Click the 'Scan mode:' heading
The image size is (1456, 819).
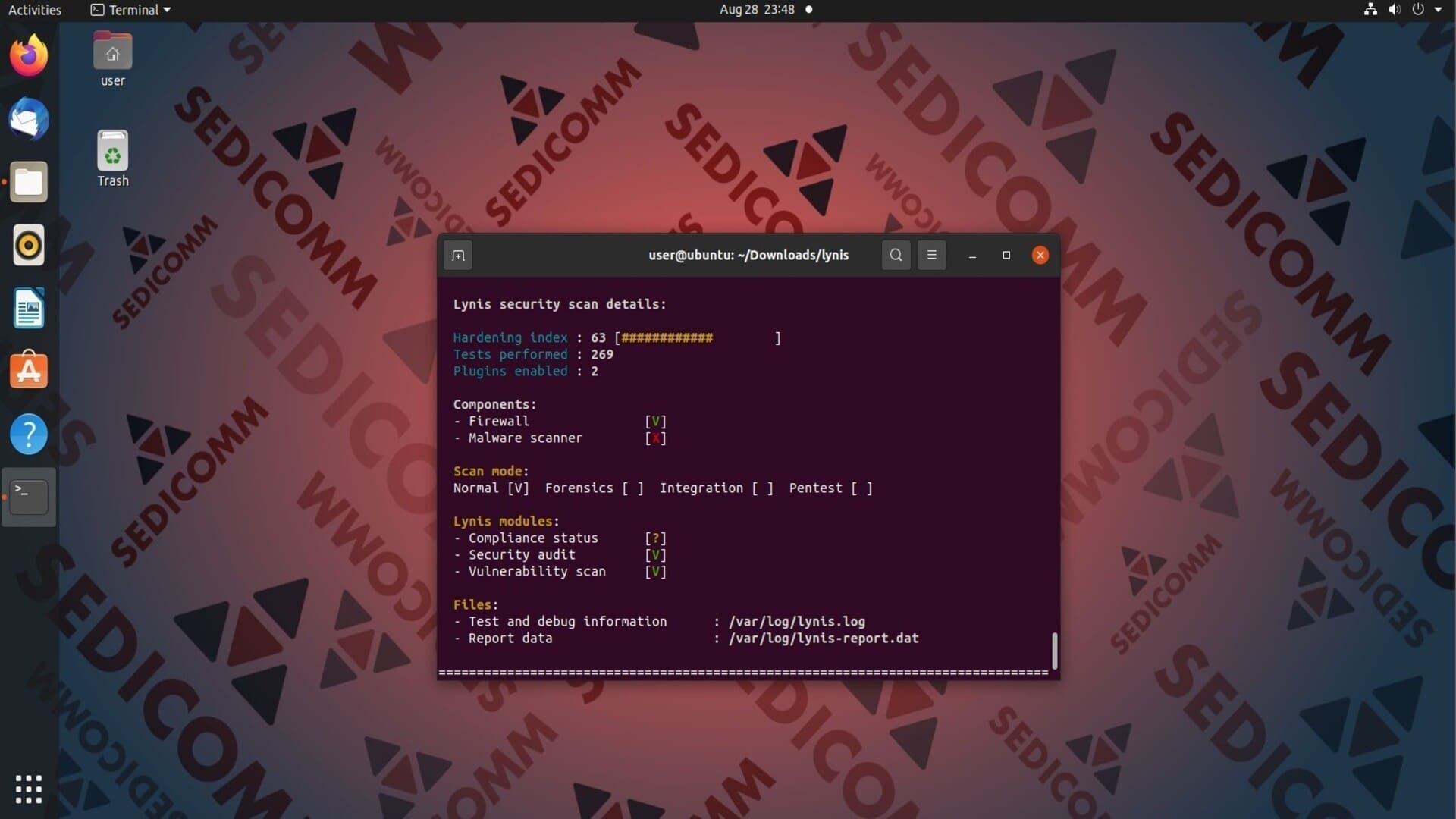[491, 472]
